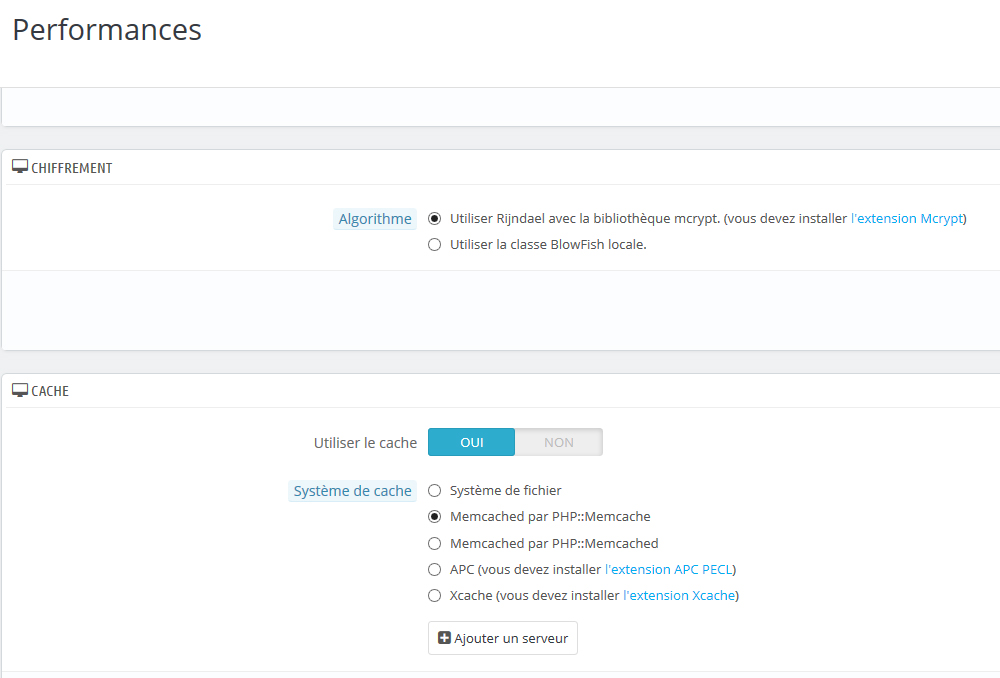Click the Performances page title
This screenshot has height=678, width=1000.
[107, 30]
